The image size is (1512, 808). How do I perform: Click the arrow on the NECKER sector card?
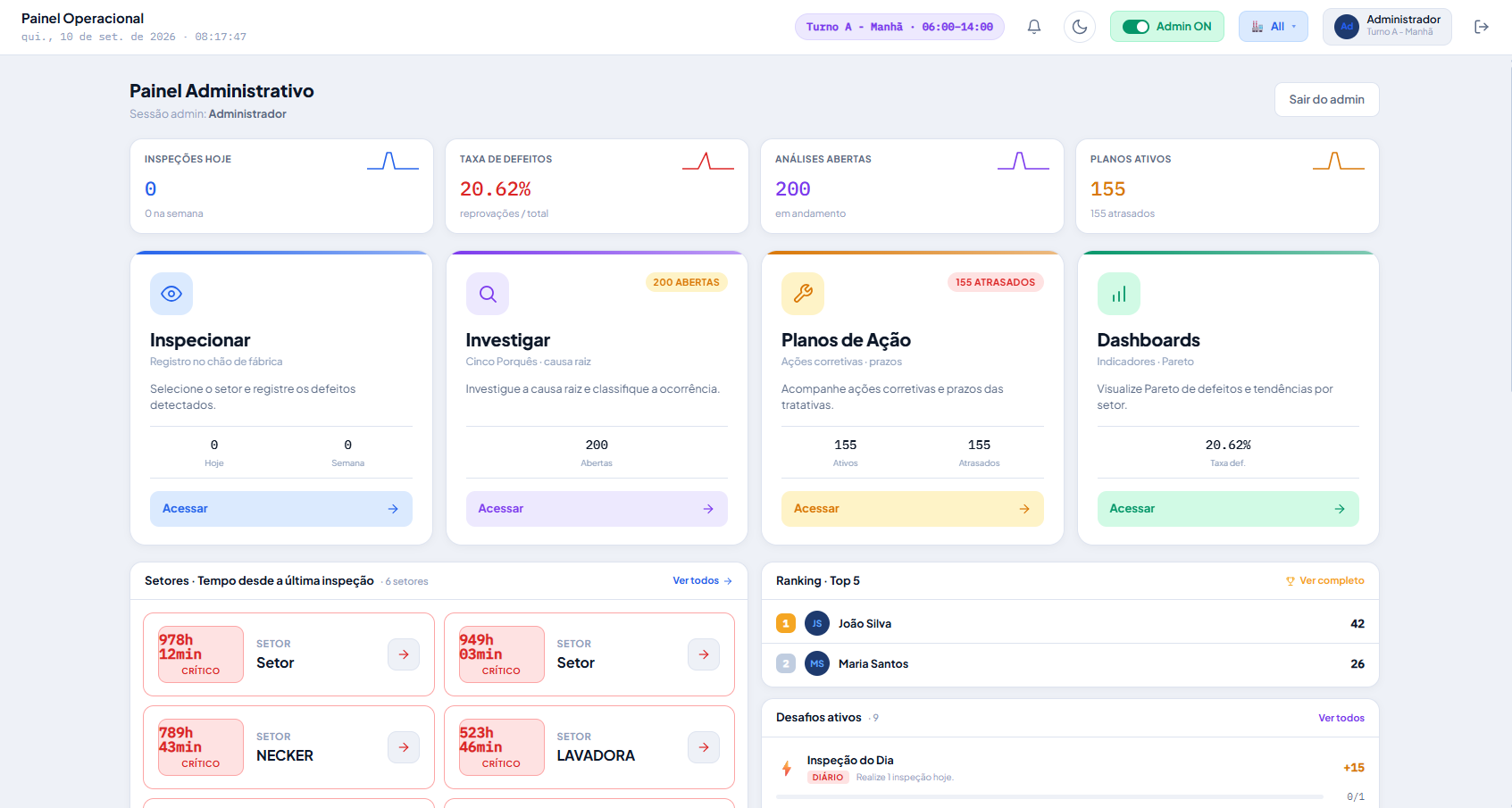pos(404,747)
